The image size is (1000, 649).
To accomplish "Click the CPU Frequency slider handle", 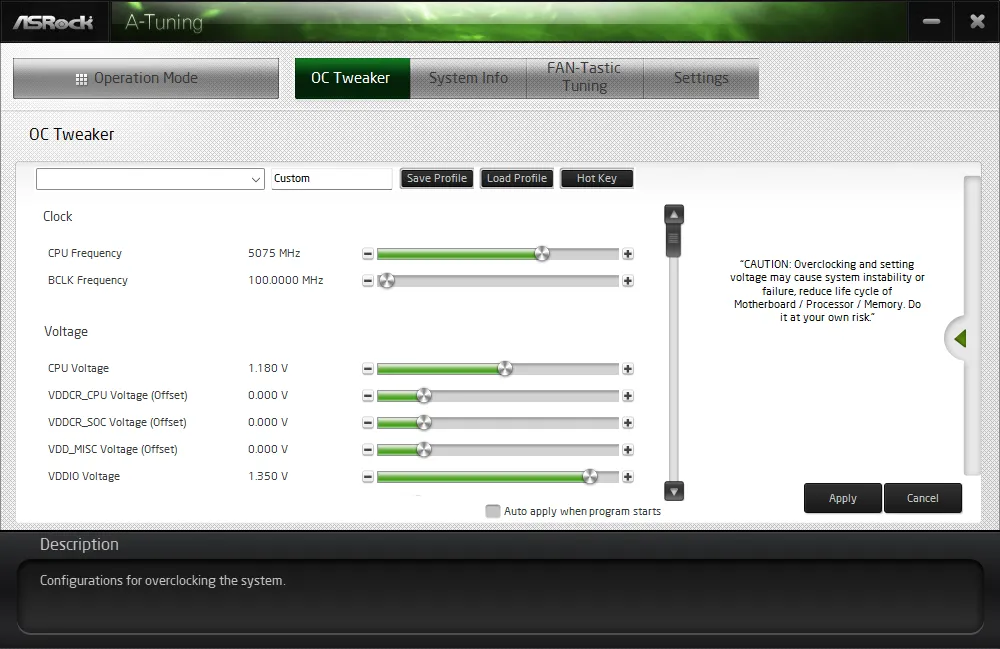I will pyautogui.click(x=541, y=254).
